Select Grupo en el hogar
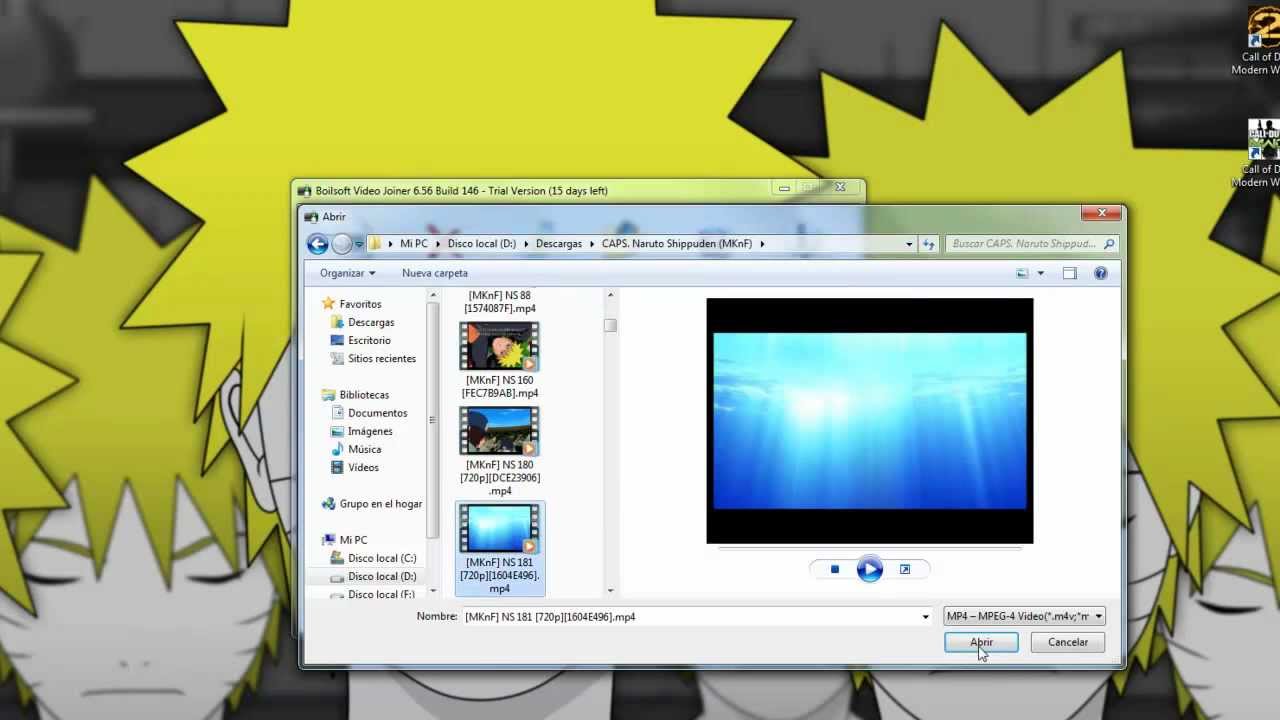Image resolution: width=1280 pixels, height=720 pixels. tap(380, 504)
